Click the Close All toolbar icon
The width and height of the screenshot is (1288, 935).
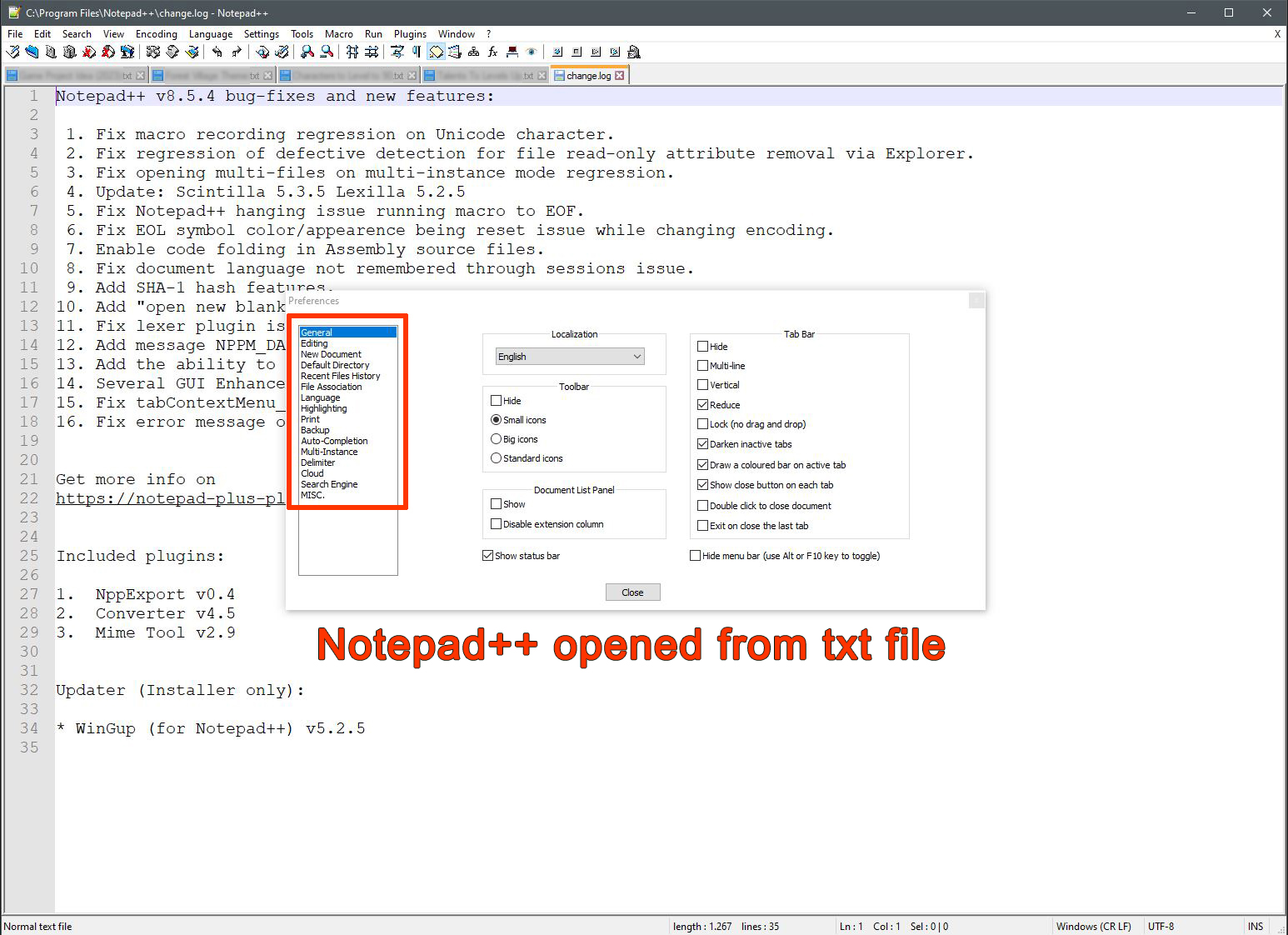[x=108, y=52]
